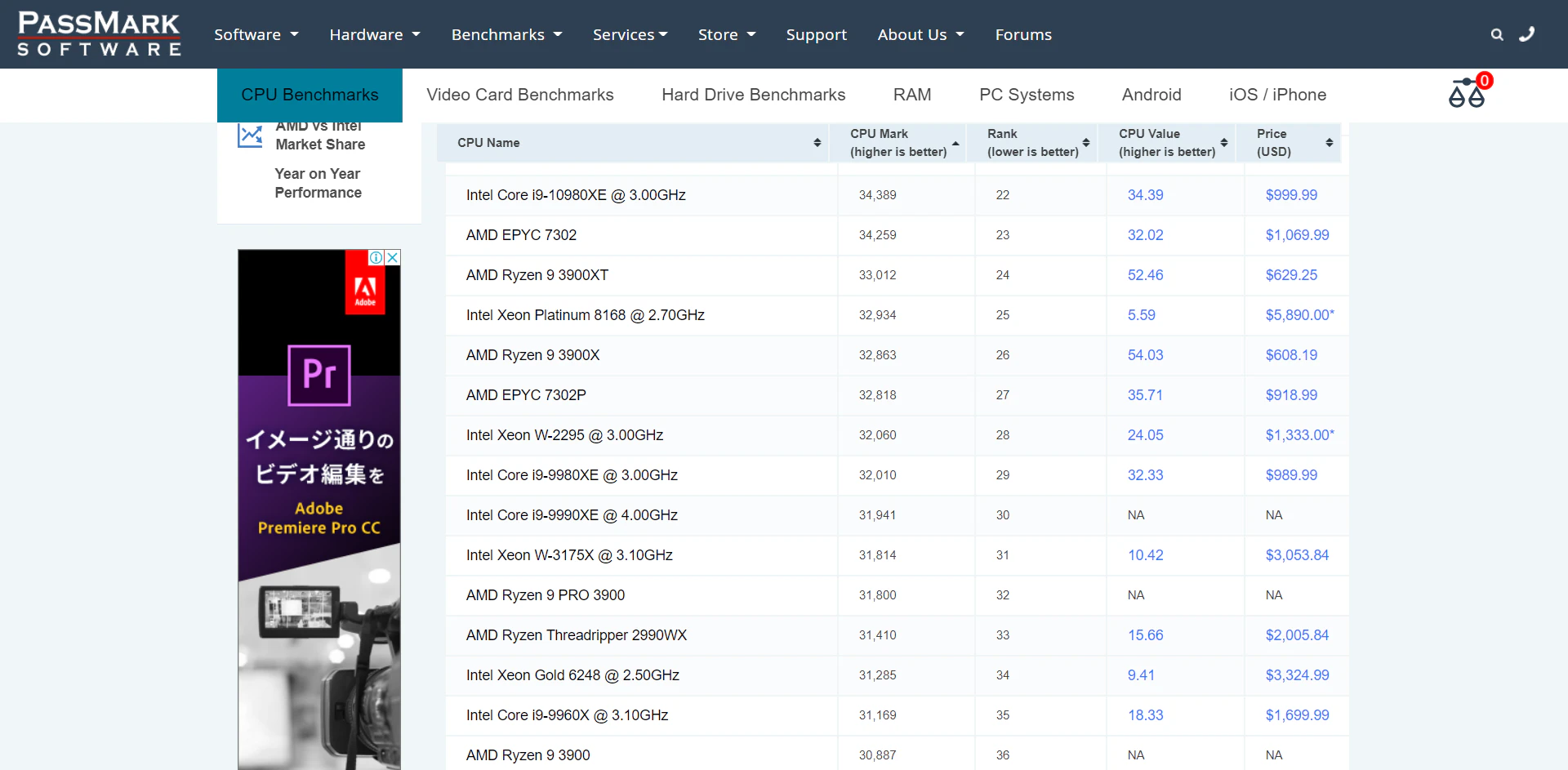Open AMD Ryzen Threadripper 2990WX entry

click(577, 635)
